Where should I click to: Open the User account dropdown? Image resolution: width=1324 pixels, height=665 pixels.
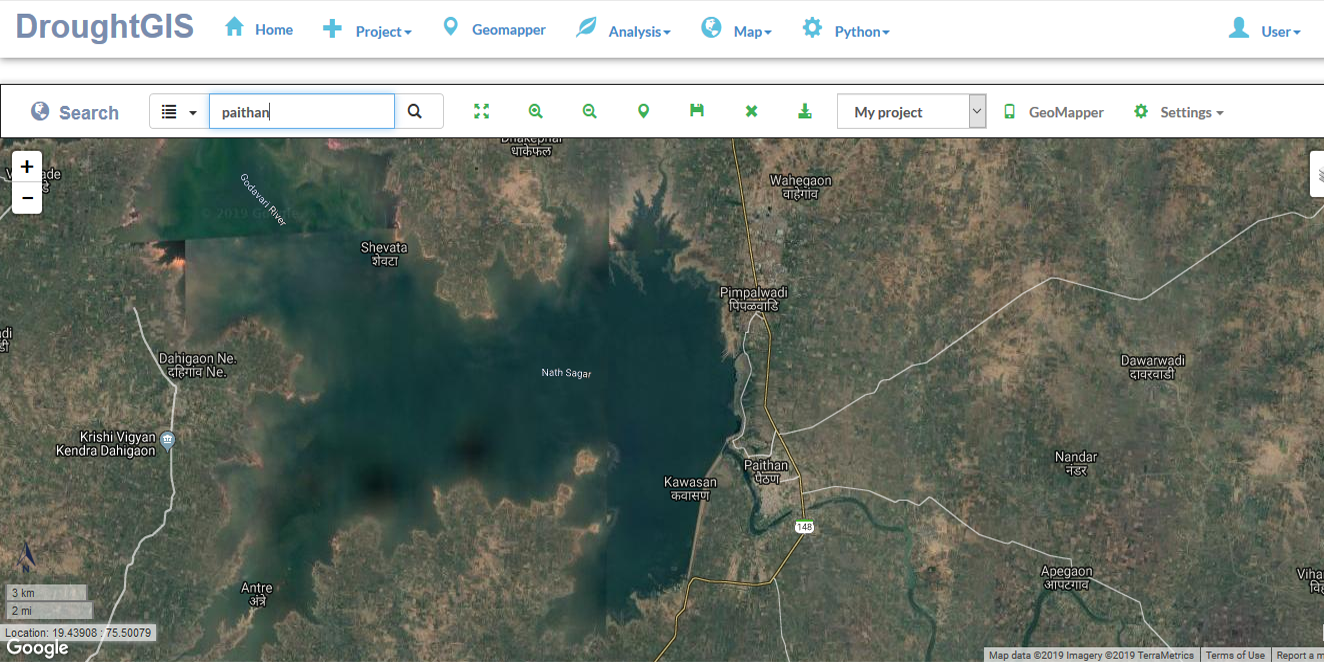[1265, 30]
